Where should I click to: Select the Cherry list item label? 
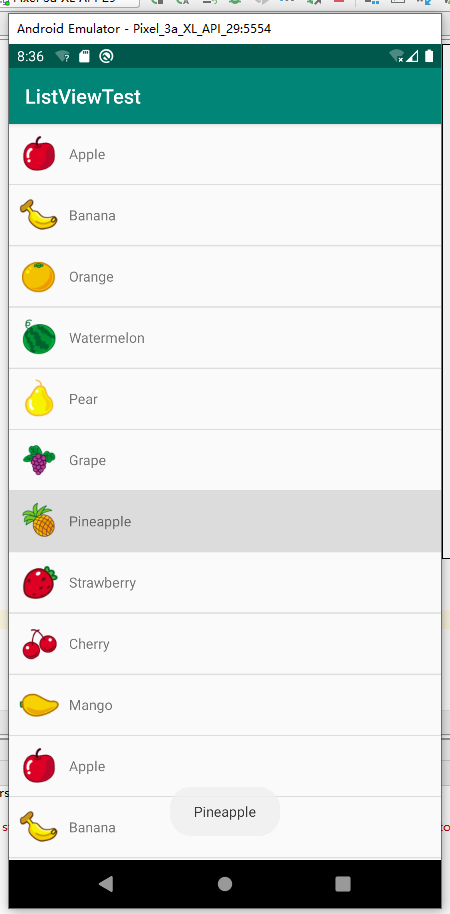89,644
